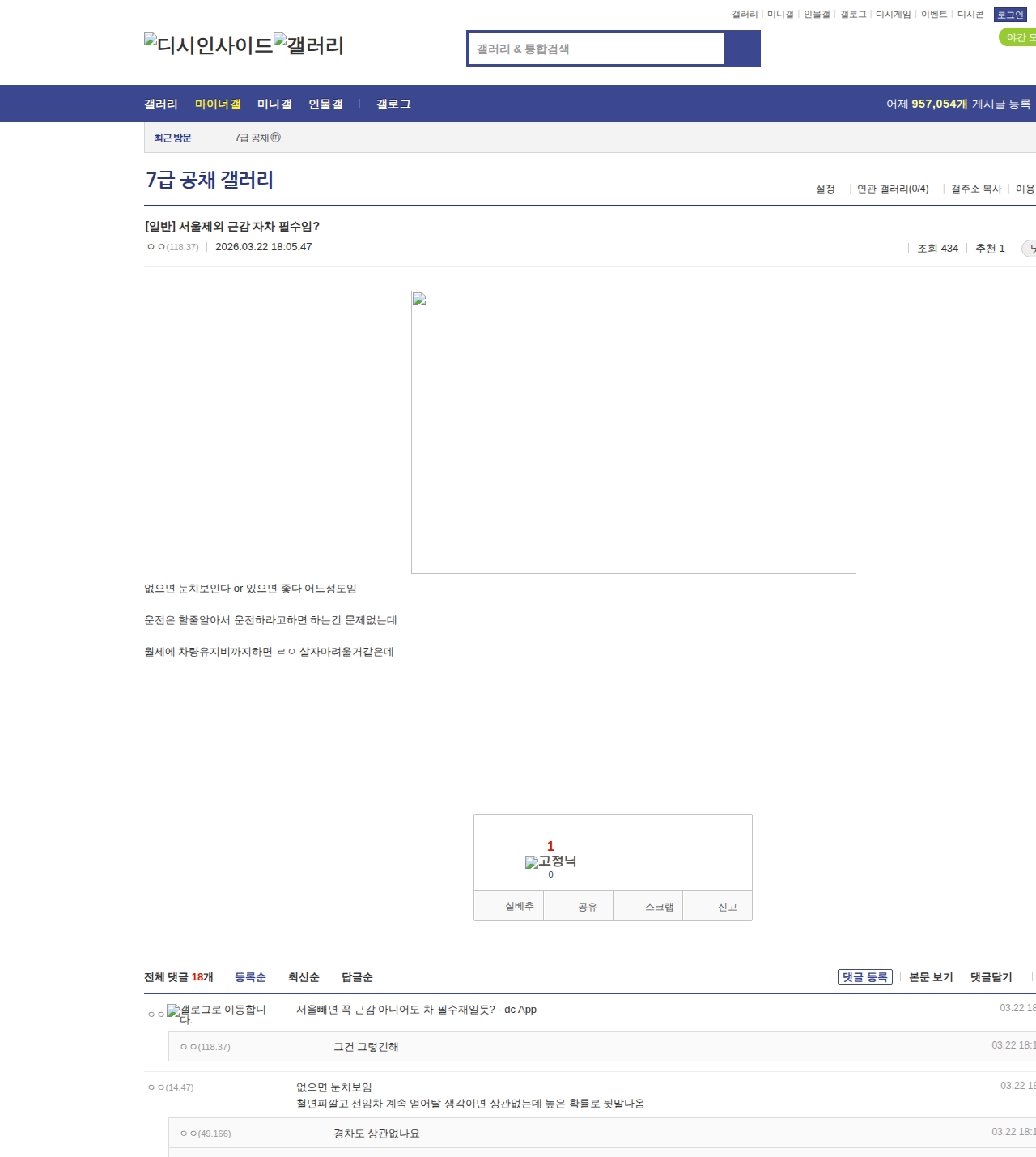The height and width of the screenshot is (1157, 1036).
Task: Click the 신고 report button
Action: click(x=717, y=906)
